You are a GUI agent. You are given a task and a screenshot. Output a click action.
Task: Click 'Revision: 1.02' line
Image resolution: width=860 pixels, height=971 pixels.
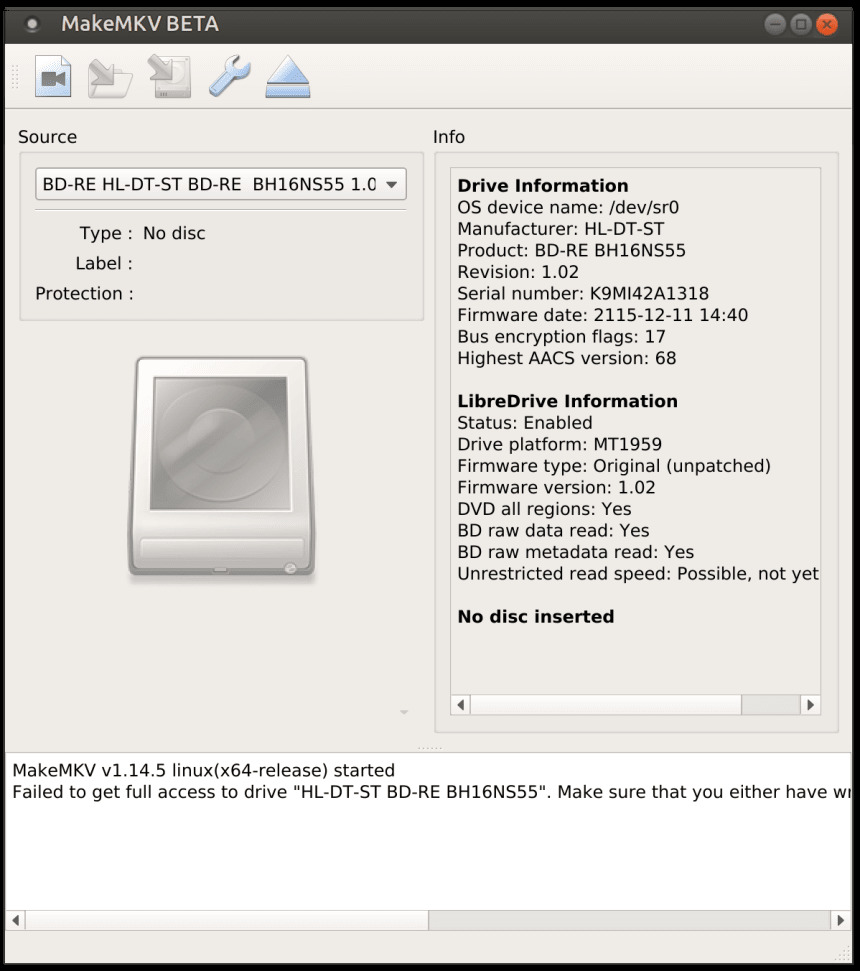click(x=518, y=272)
